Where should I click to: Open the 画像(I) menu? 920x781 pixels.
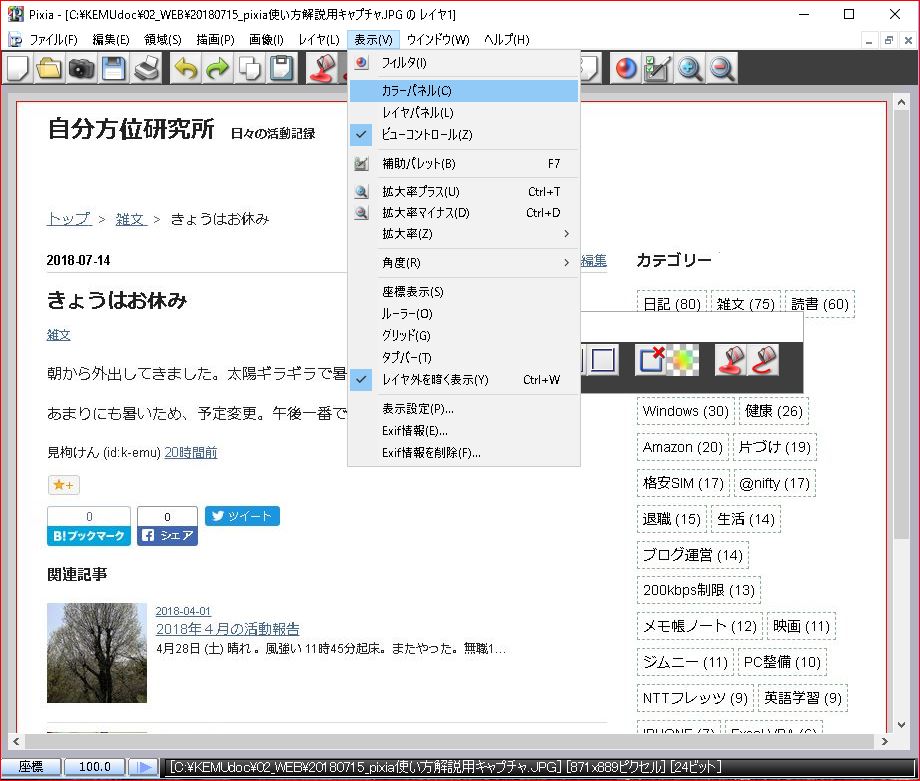266,39
